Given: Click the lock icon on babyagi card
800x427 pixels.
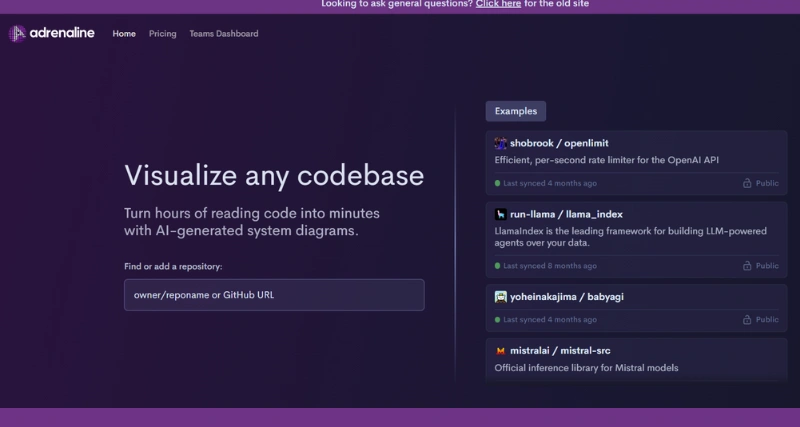Looking at the screenshot, I should coord(747,320).
